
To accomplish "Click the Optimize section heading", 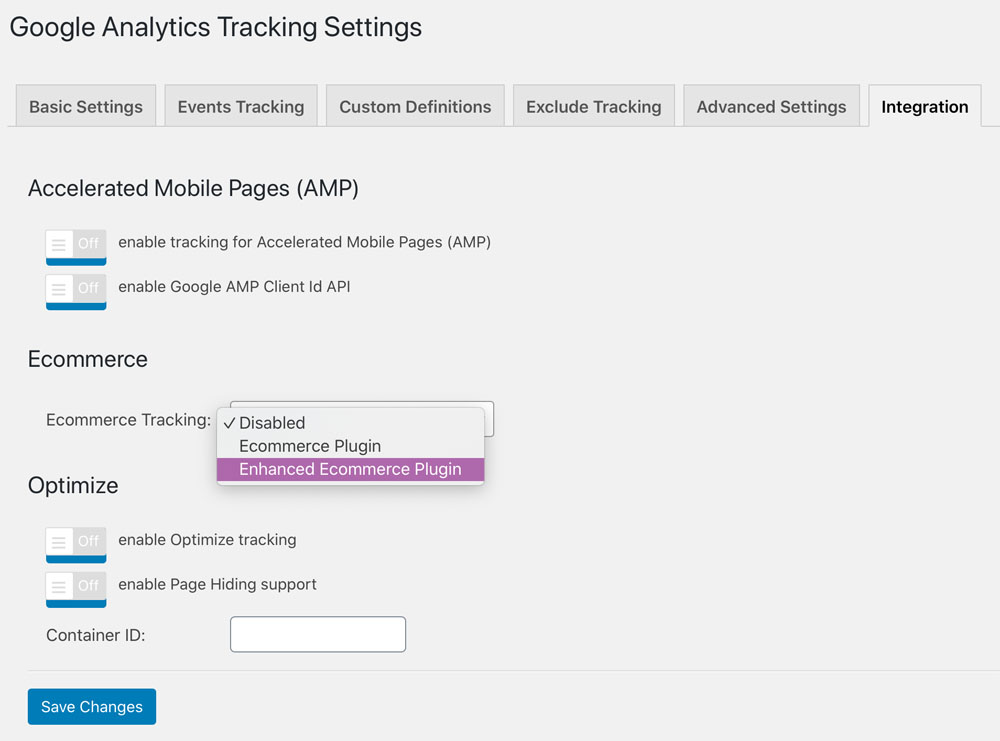I will click(x=73, y=485).
